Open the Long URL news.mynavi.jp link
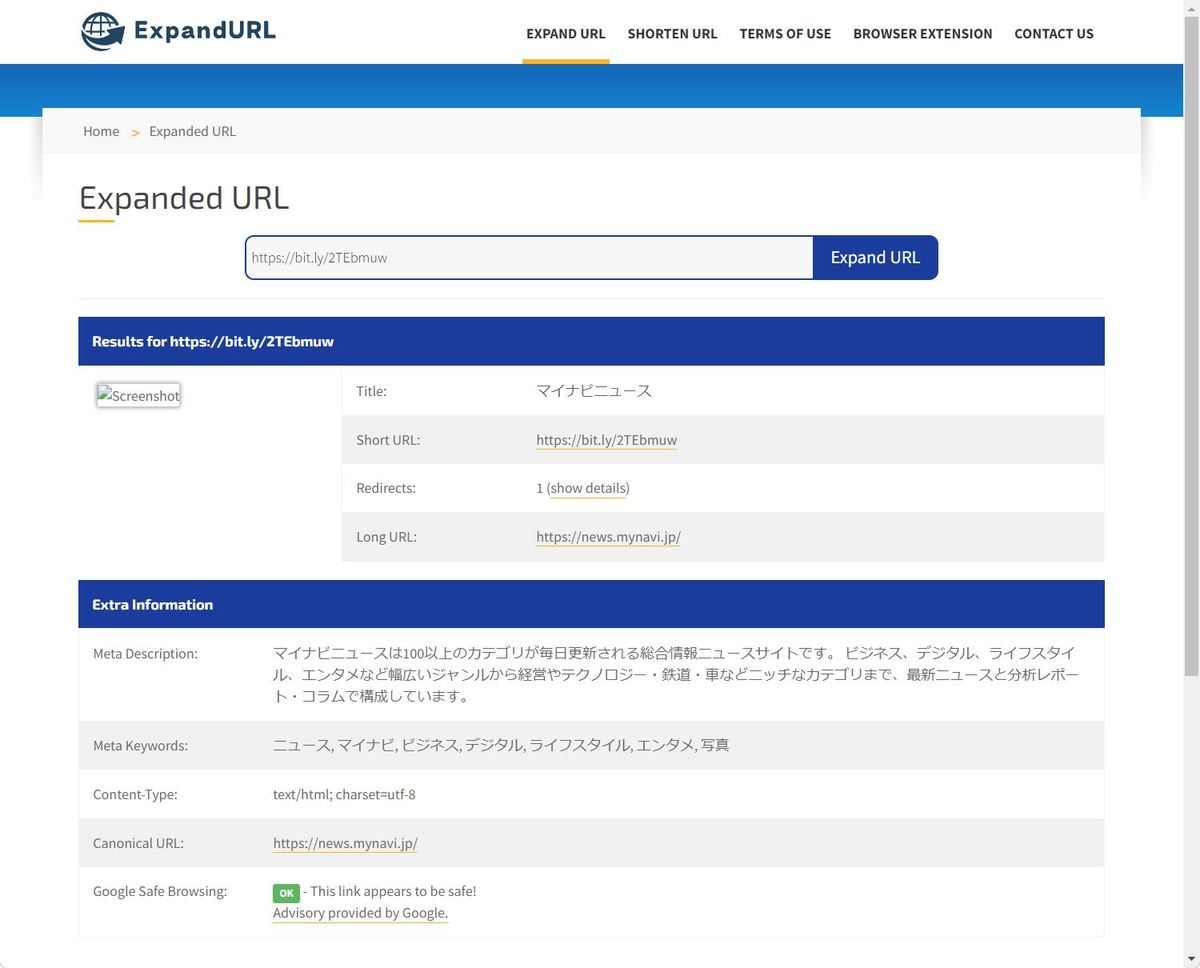The width and height of the screenshot is (1200, 968). pyautogui.click(x=608, y=537)
